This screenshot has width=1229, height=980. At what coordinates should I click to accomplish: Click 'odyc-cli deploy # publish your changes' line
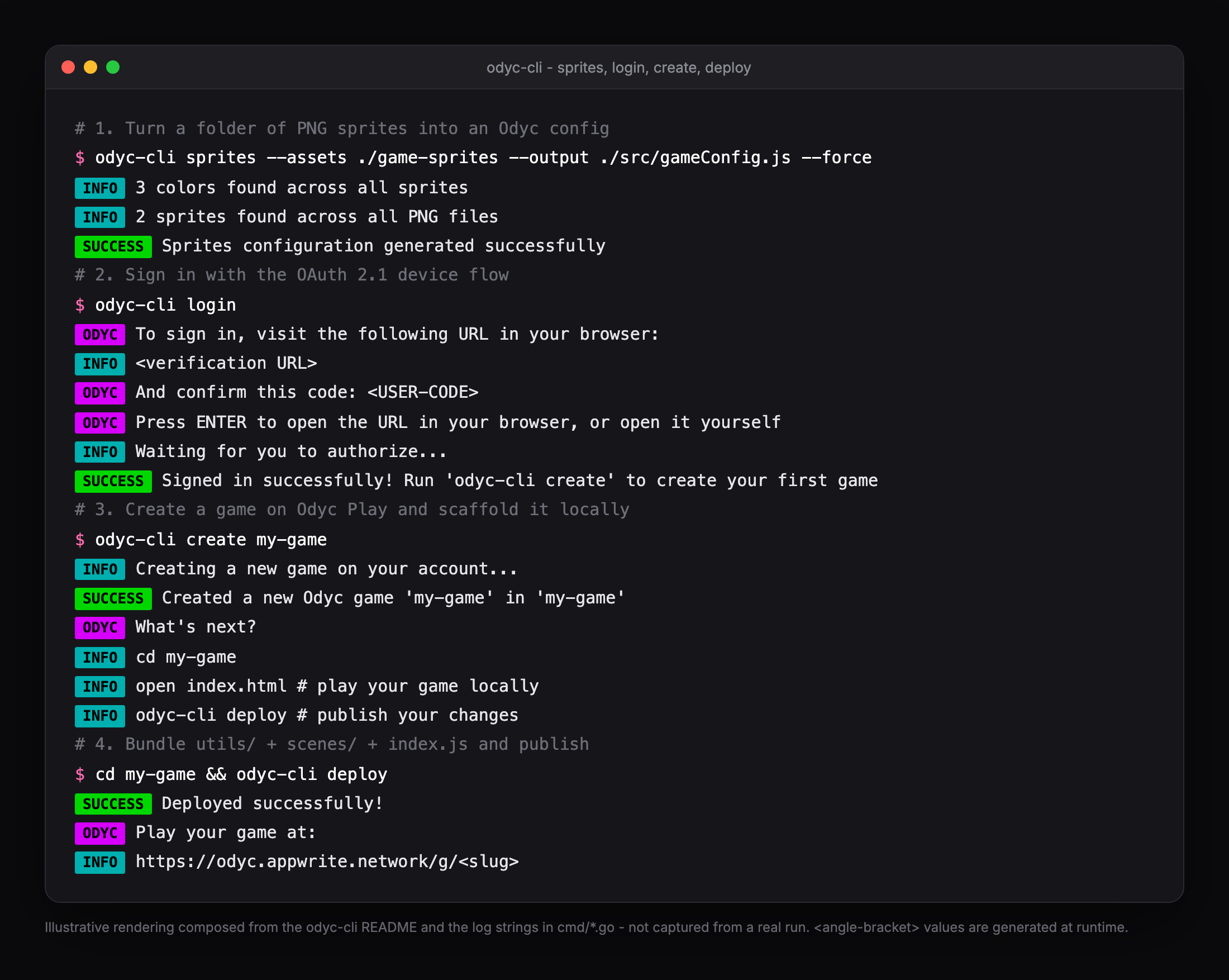[327, 716]
